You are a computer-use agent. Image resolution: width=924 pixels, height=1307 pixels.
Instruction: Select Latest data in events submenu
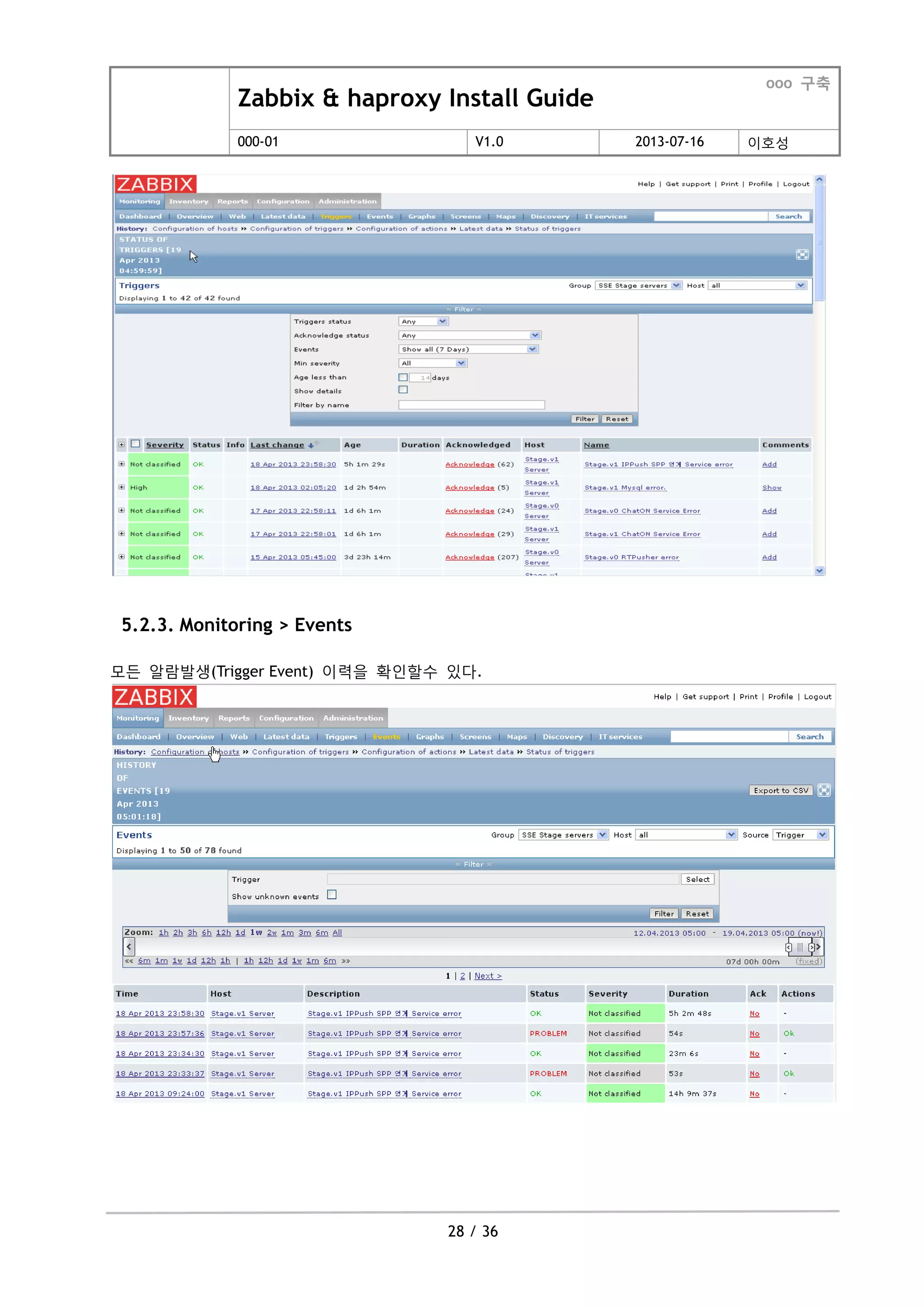[x=286, y=737]
